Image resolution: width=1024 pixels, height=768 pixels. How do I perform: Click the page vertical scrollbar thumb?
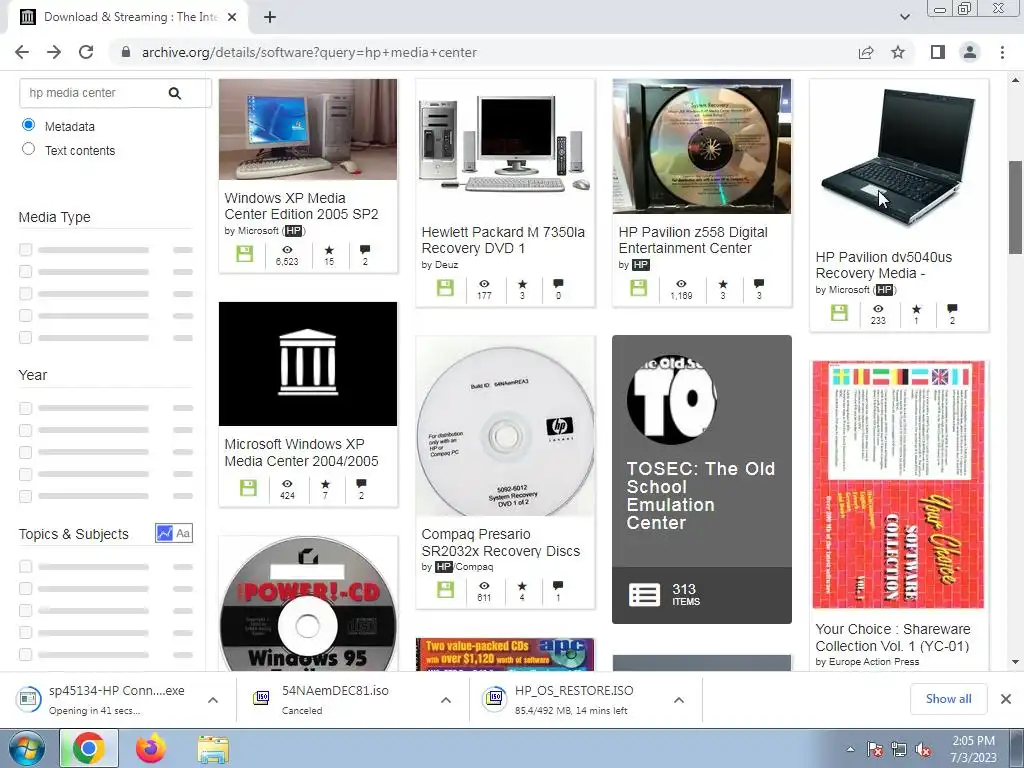coord(1015,207)
